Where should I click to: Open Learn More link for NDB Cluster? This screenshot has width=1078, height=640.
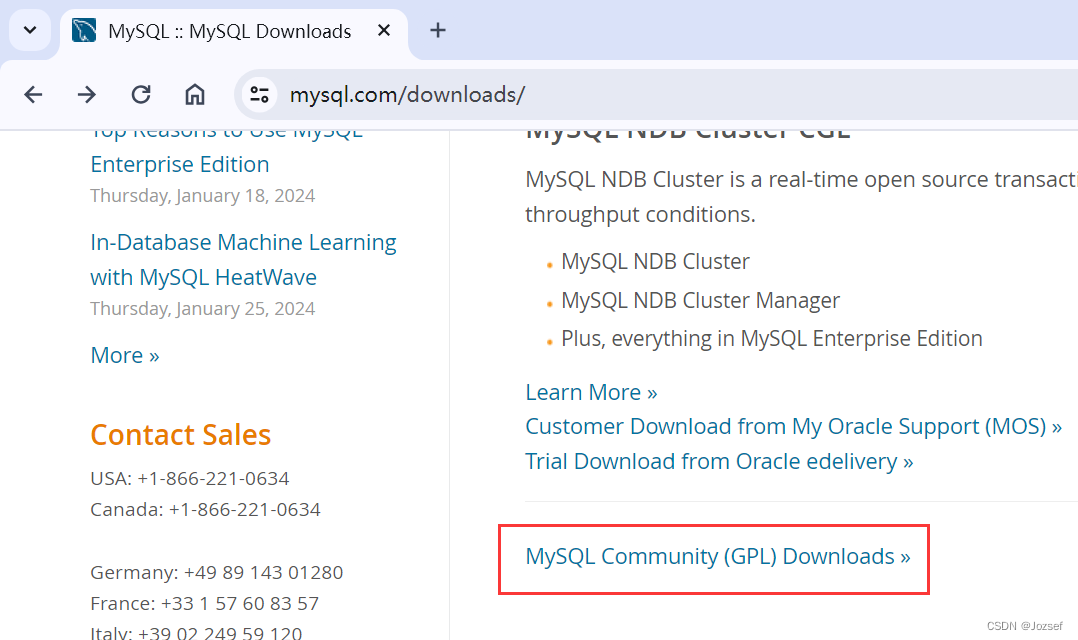(591, 393)
